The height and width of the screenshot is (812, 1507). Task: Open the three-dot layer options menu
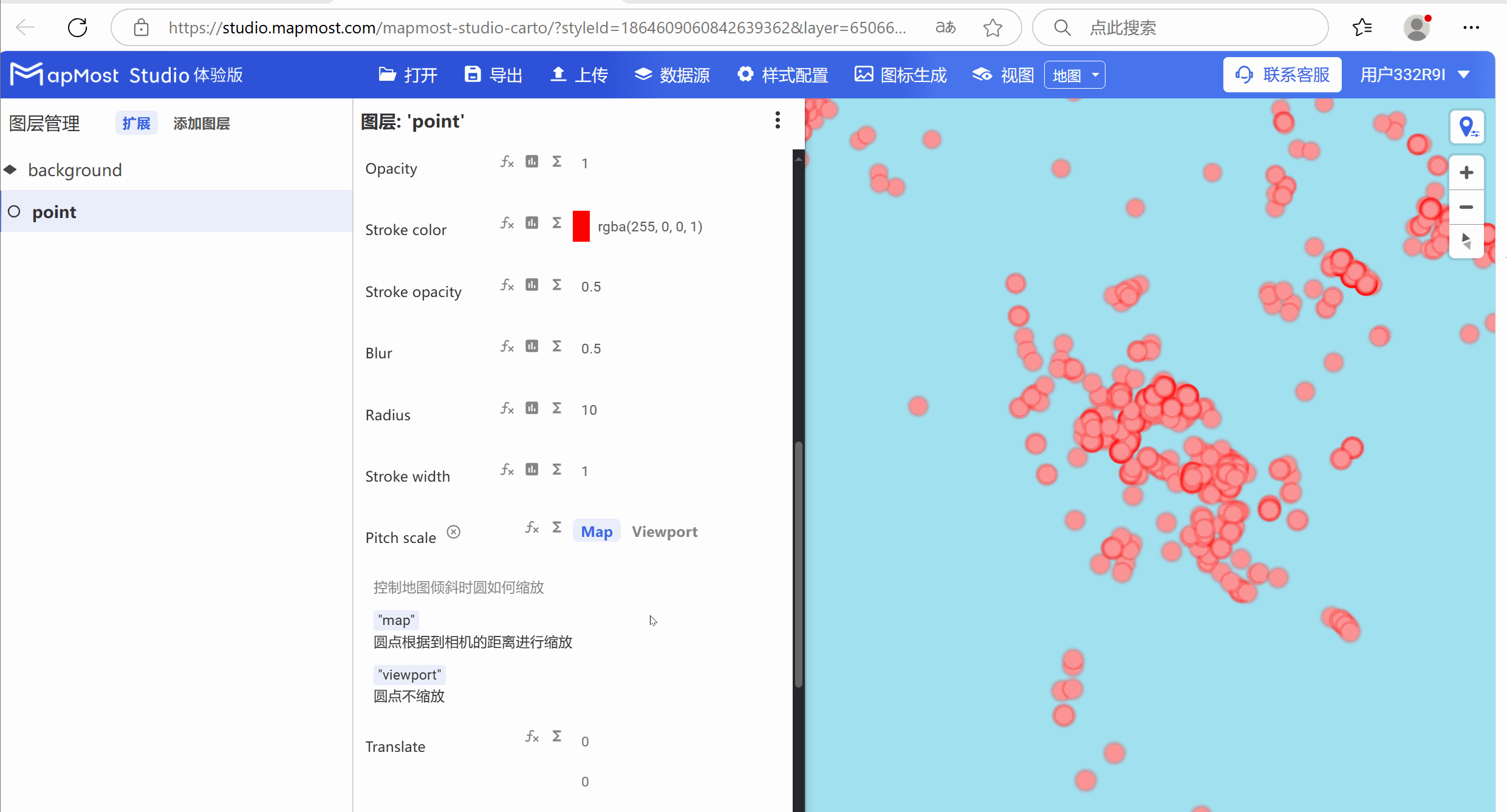(777, 120)
